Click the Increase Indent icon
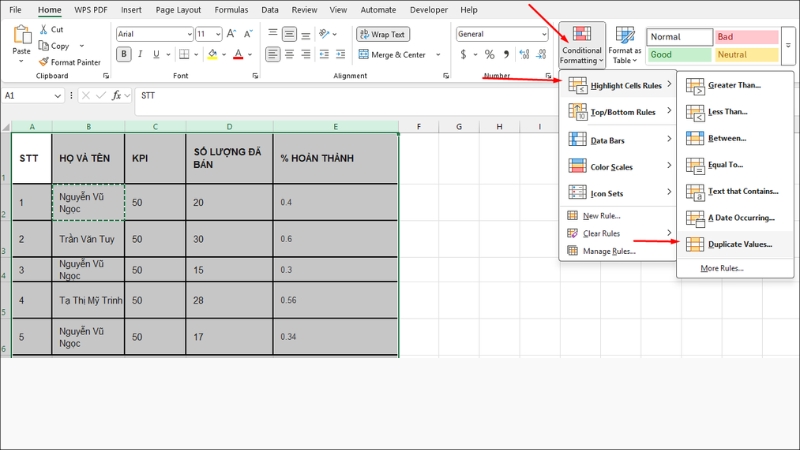This screenshot has height=450, width=800. click(x=340, y=54)
